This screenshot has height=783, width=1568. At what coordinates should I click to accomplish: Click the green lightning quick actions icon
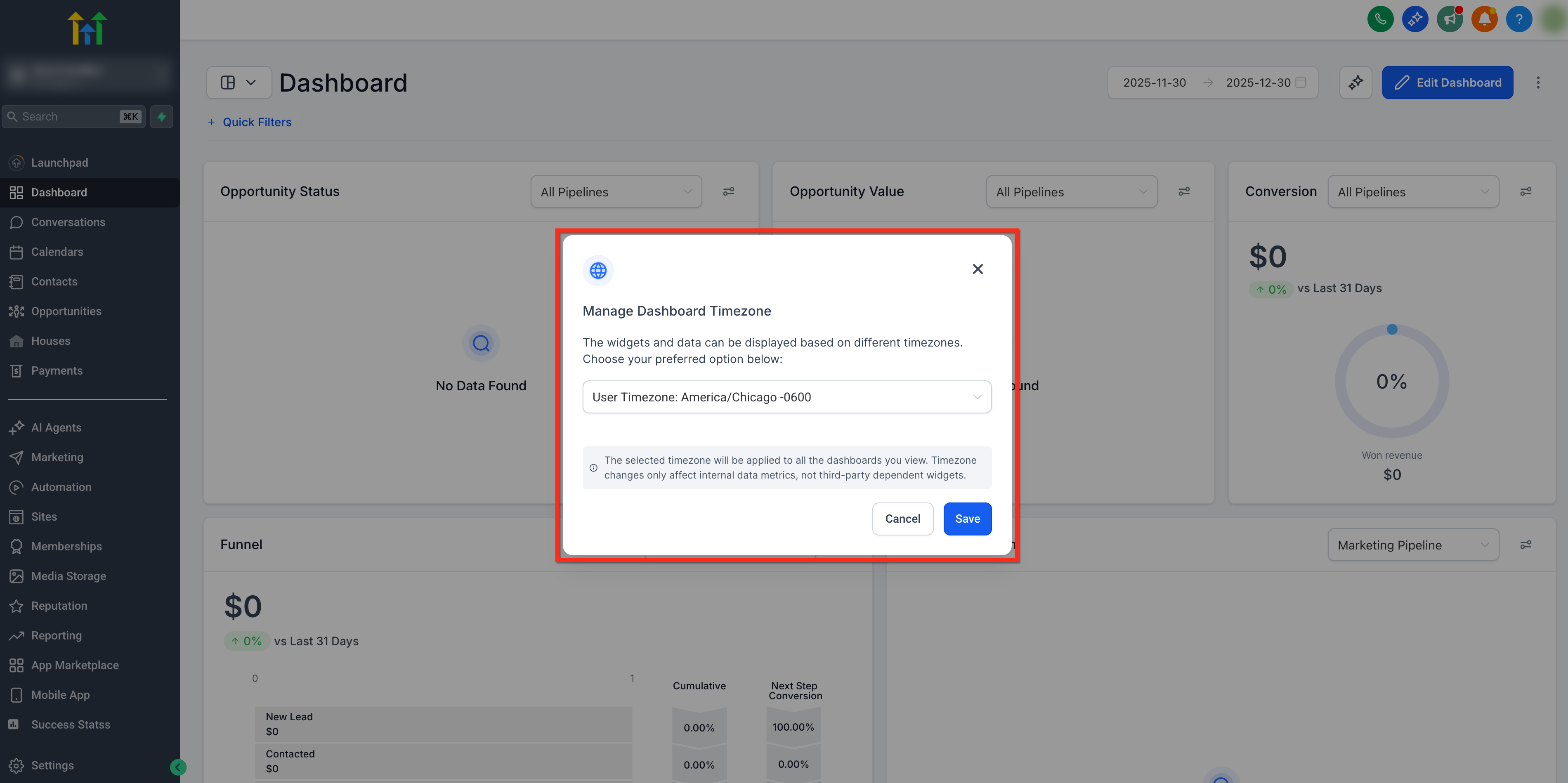[161, 116]
